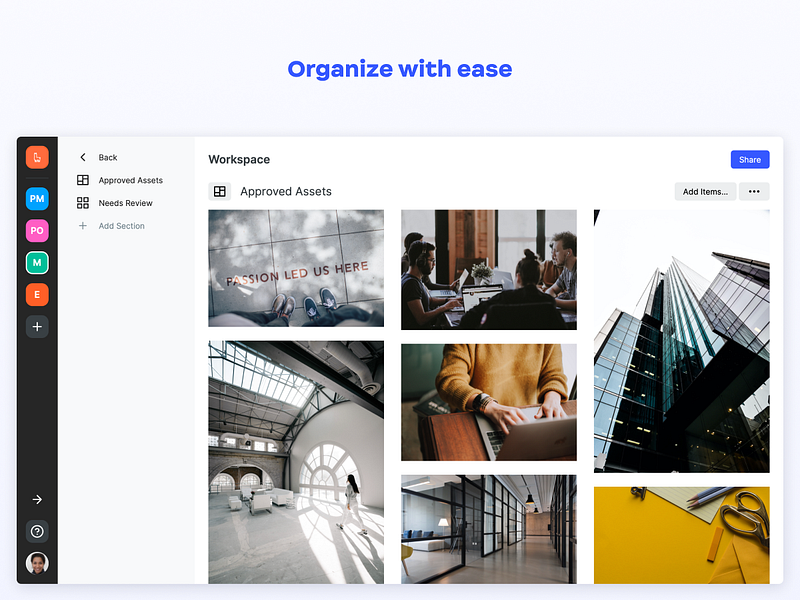Open the pink PO workspace icon

pos(37,231)
